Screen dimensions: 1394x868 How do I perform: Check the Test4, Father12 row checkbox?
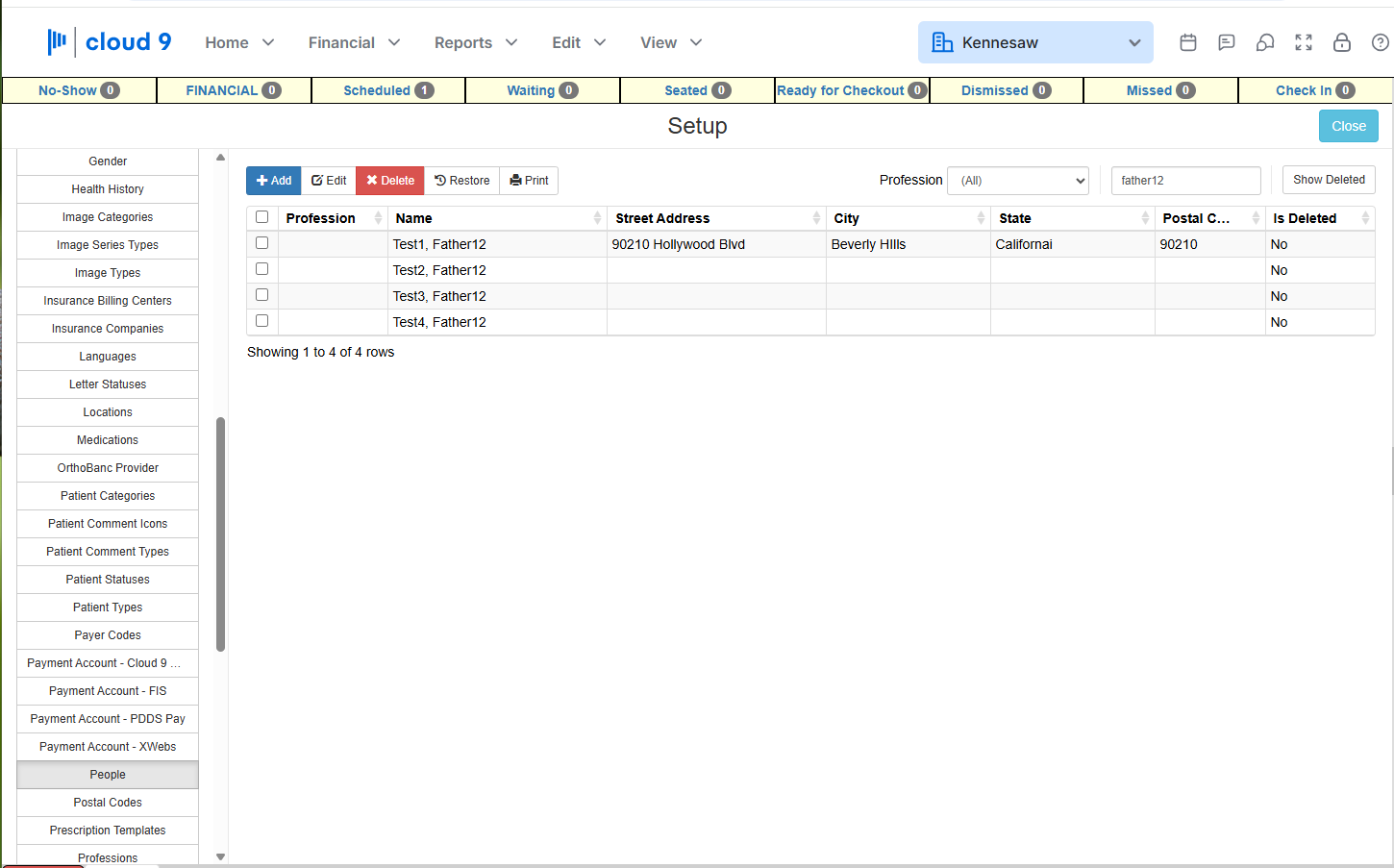(261, 321)
